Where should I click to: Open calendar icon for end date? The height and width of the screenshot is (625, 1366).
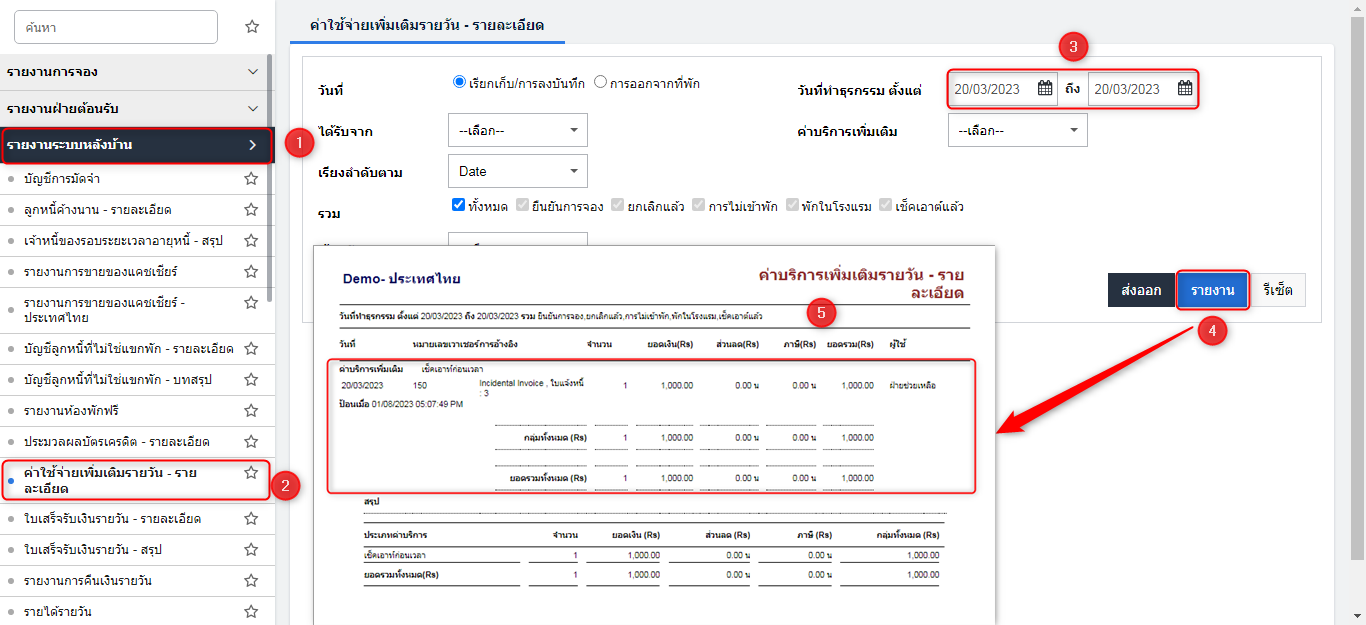[x=1185, y=88]
